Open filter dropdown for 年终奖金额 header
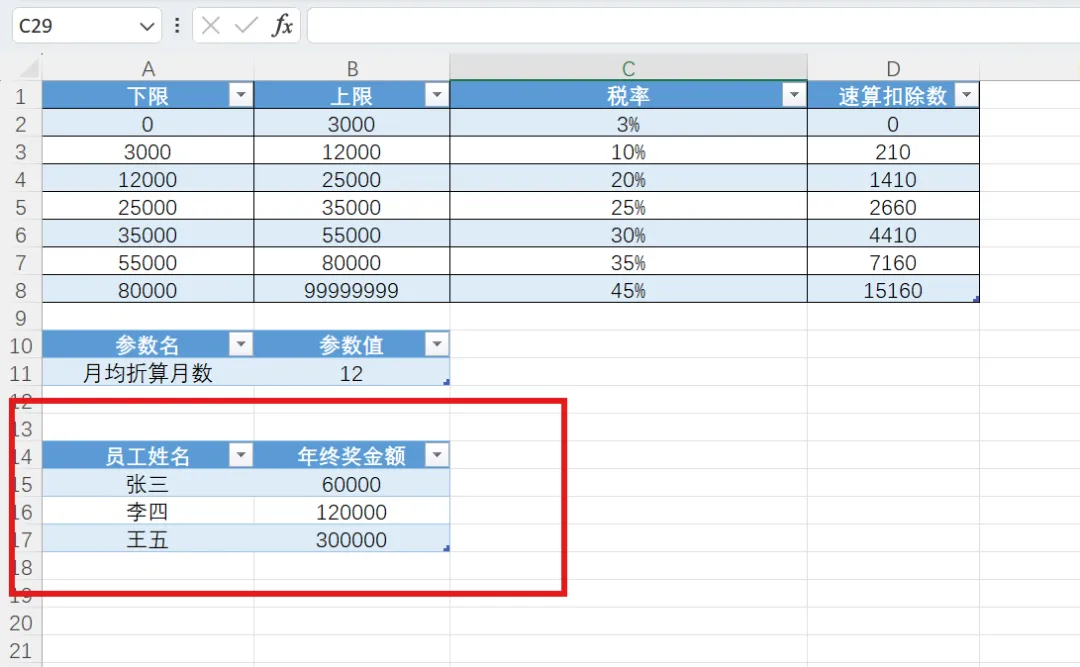The image size is (1080, 667). [x=437, y=454]
